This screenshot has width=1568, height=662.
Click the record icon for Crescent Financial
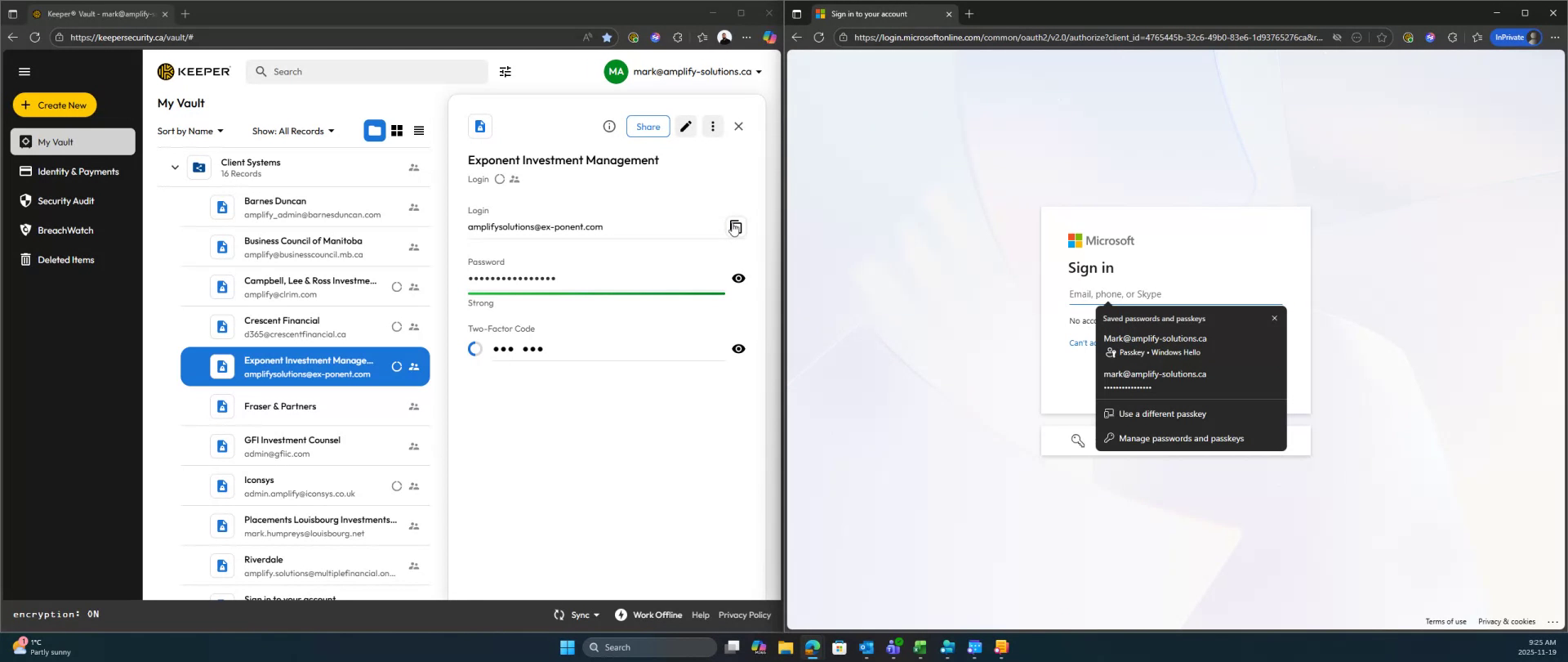click(x=222, y=327)
